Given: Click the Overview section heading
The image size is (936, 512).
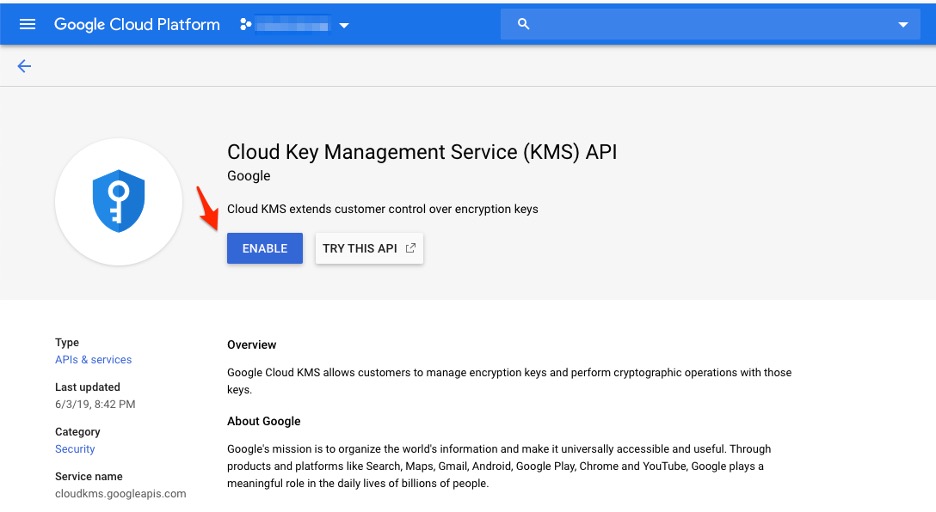Looking at the screenshot, I should [251, 345].
